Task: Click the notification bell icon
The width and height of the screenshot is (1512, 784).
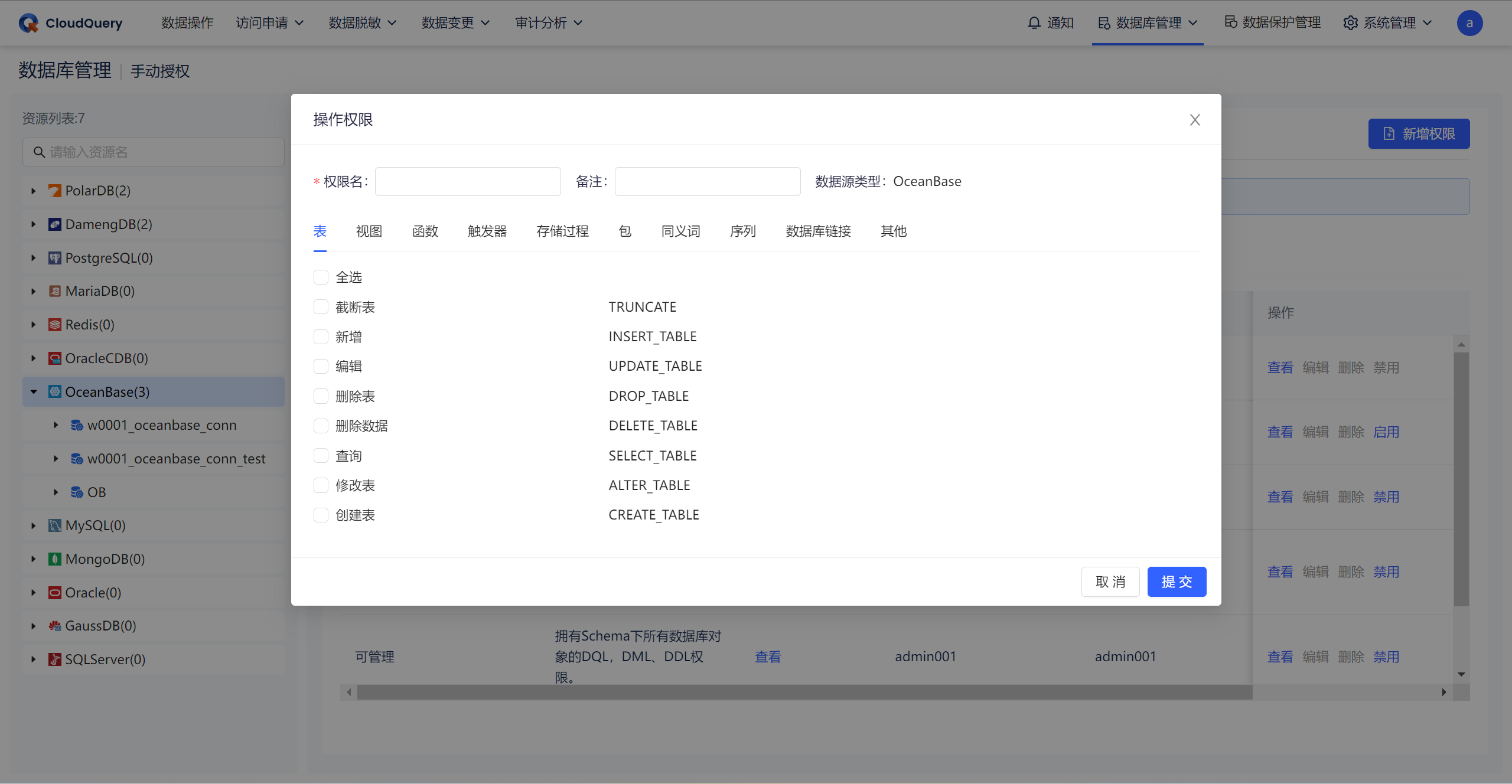Action: [x=1034, y=23]
